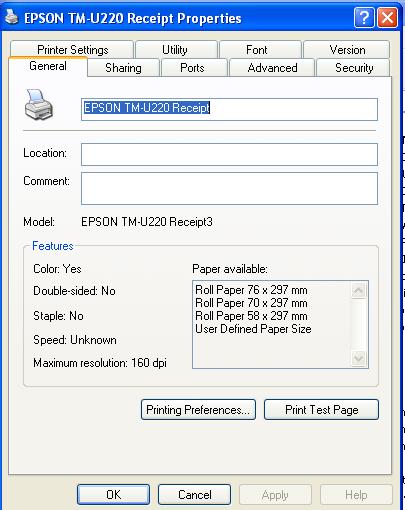Click the Maximum resolution: 160 dpi text
The height and width of the screenshot is (510, 405).
pos(100,363)
